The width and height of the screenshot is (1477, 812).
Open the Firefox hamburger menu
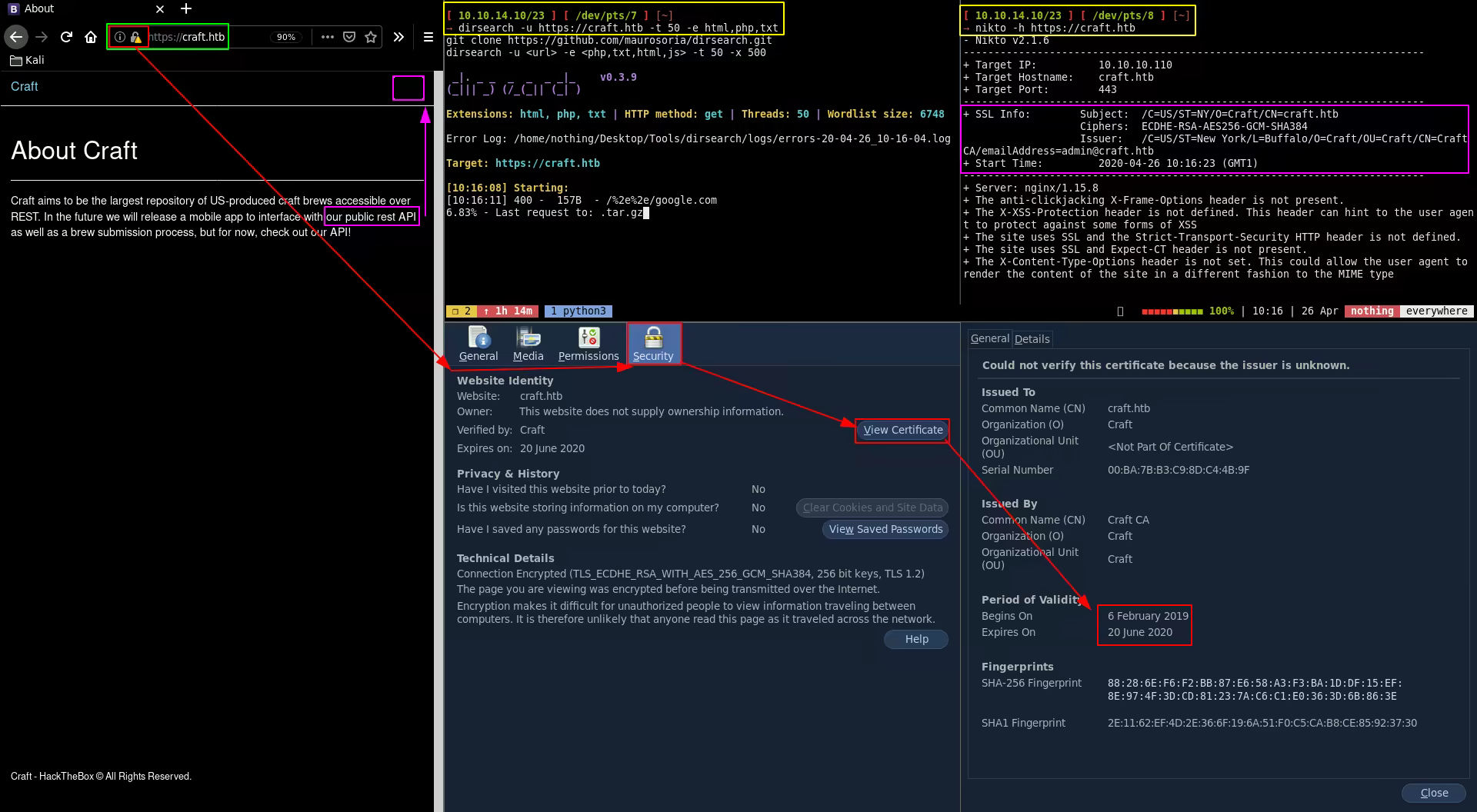428,37
